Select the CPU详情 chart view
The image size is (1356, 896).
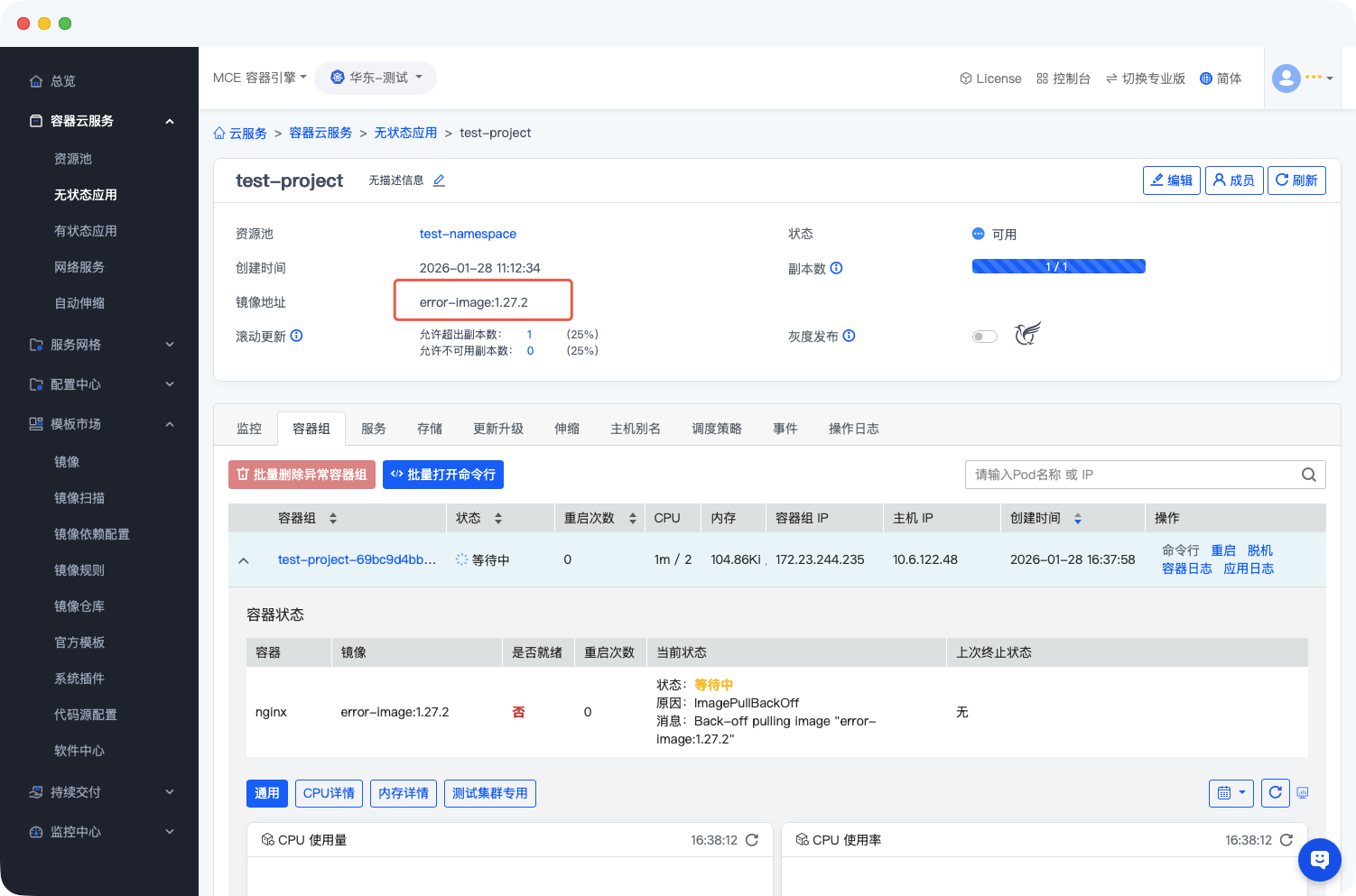pos(329,793)
